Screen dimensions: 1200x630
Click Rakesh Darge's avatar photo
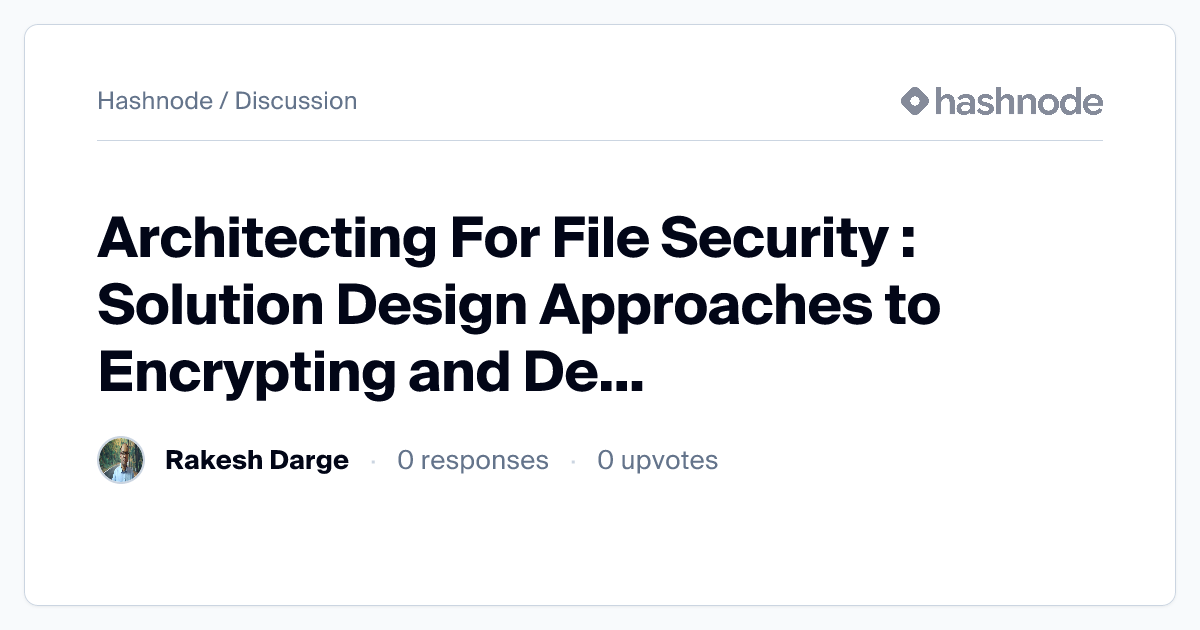click(x=121, y=460)
